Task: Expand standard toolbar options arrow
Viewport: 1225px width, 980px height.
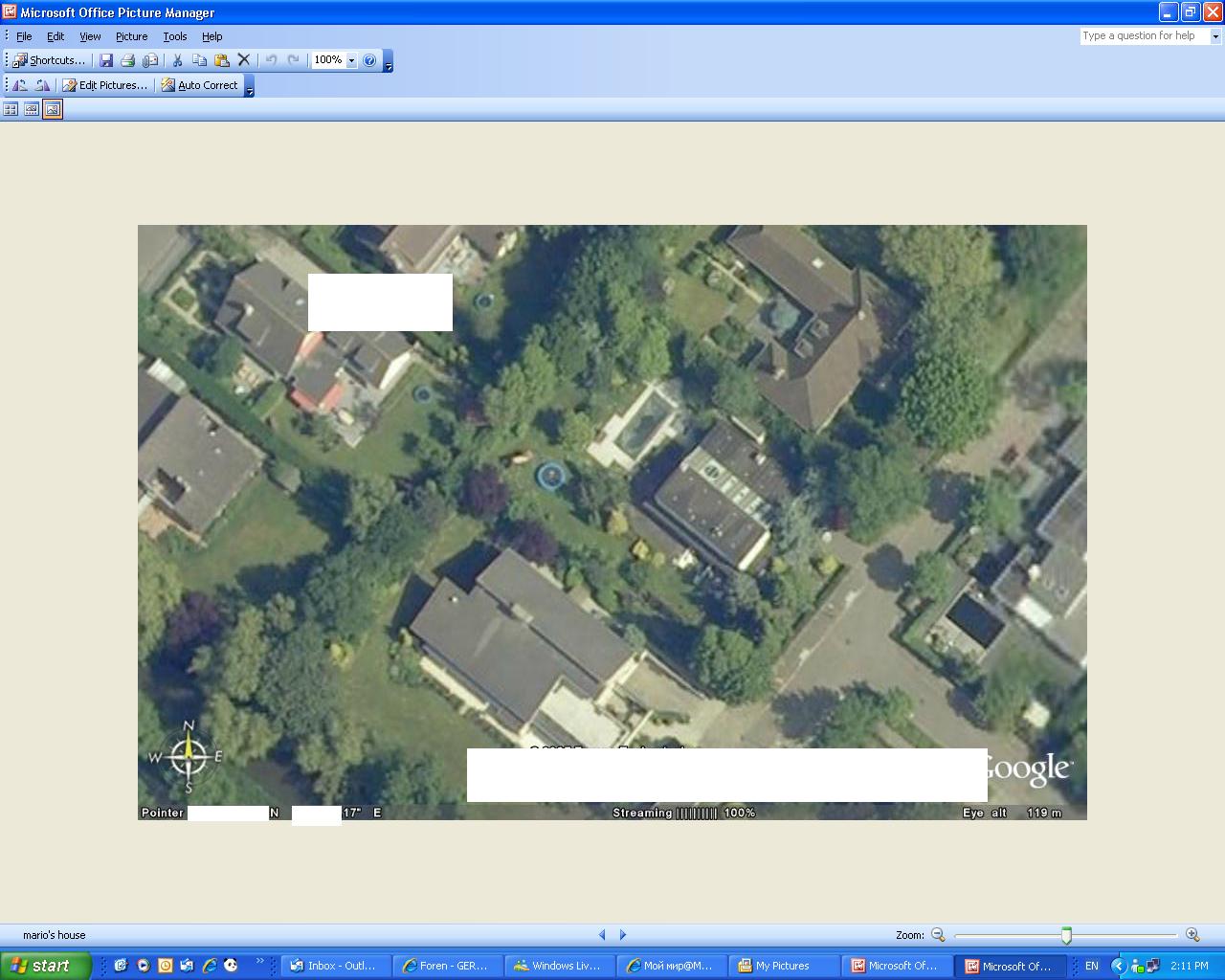Action: tap(388, 65)
